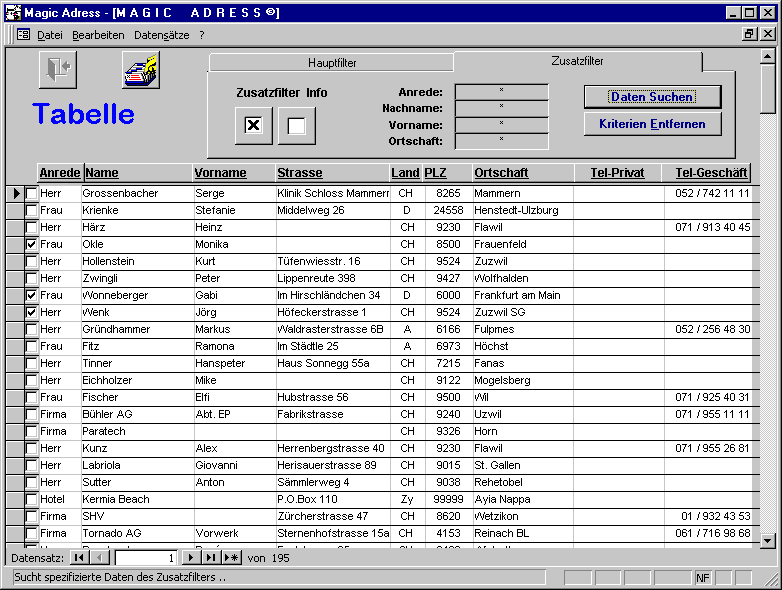Click the table's vertical scrollbar down arrow
The image size is (782, 590).
click(x=767, y=540)
